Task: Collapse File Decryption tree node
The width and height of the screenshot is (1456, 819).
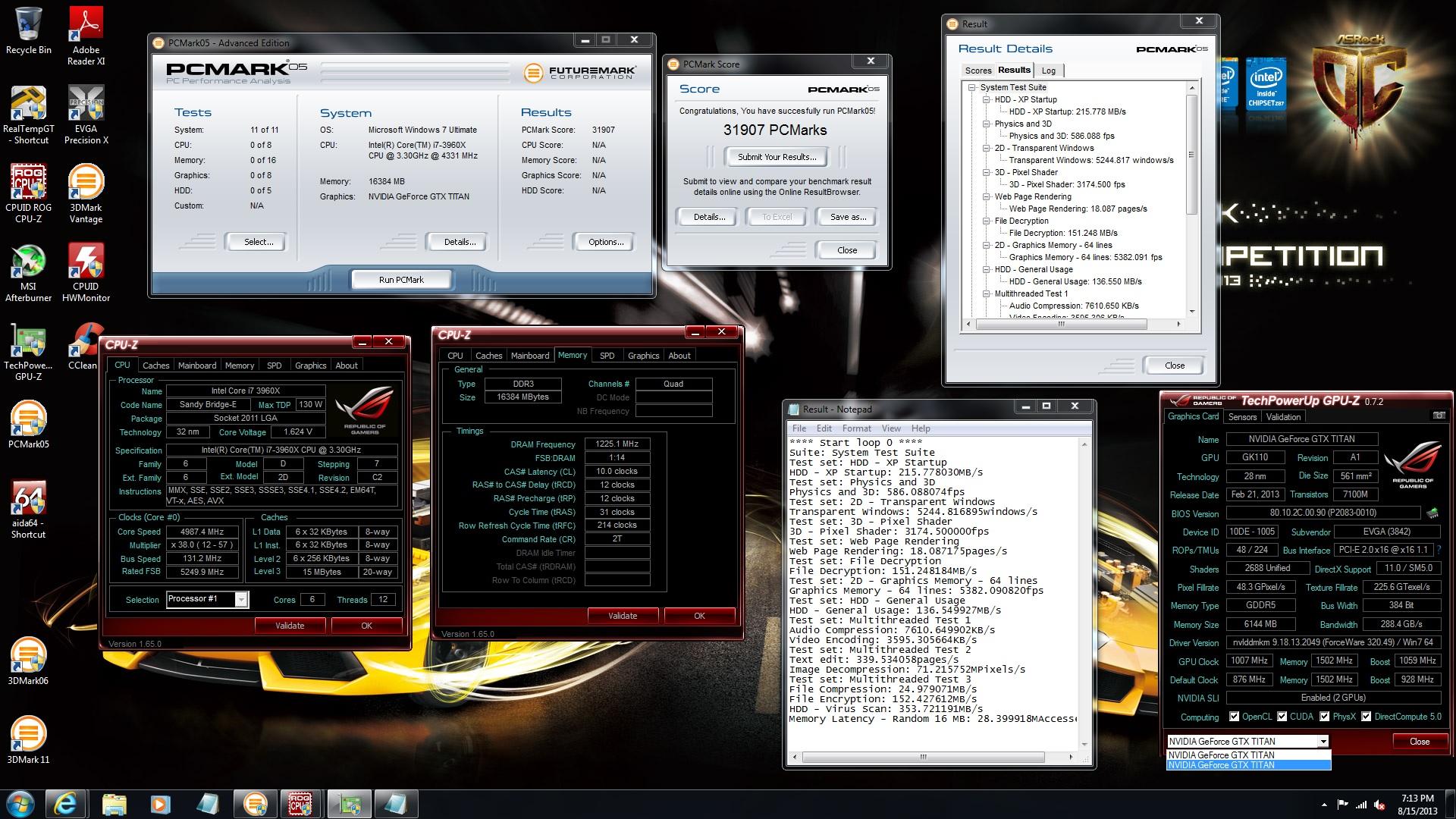Action: click(x=987, y=221)
